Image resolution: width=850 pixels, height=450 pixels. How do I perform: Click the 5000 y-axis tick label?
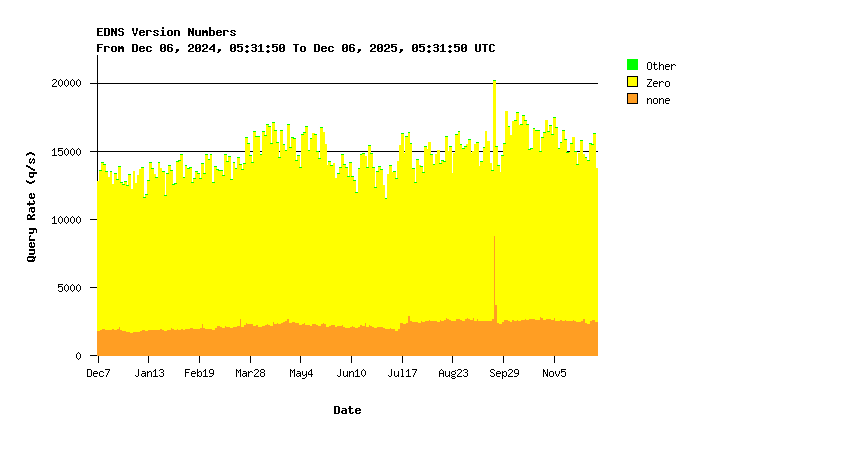point(69,287)
